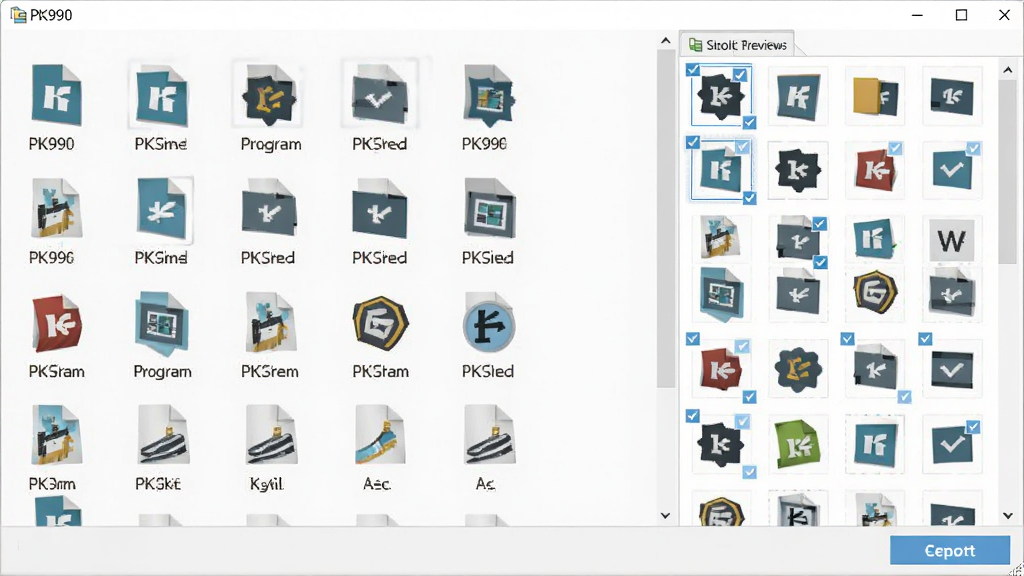Select the fully visible gold hexagon preview thumbnail
This screenshot has width=1024, height=576.
[x=875, y=292]
